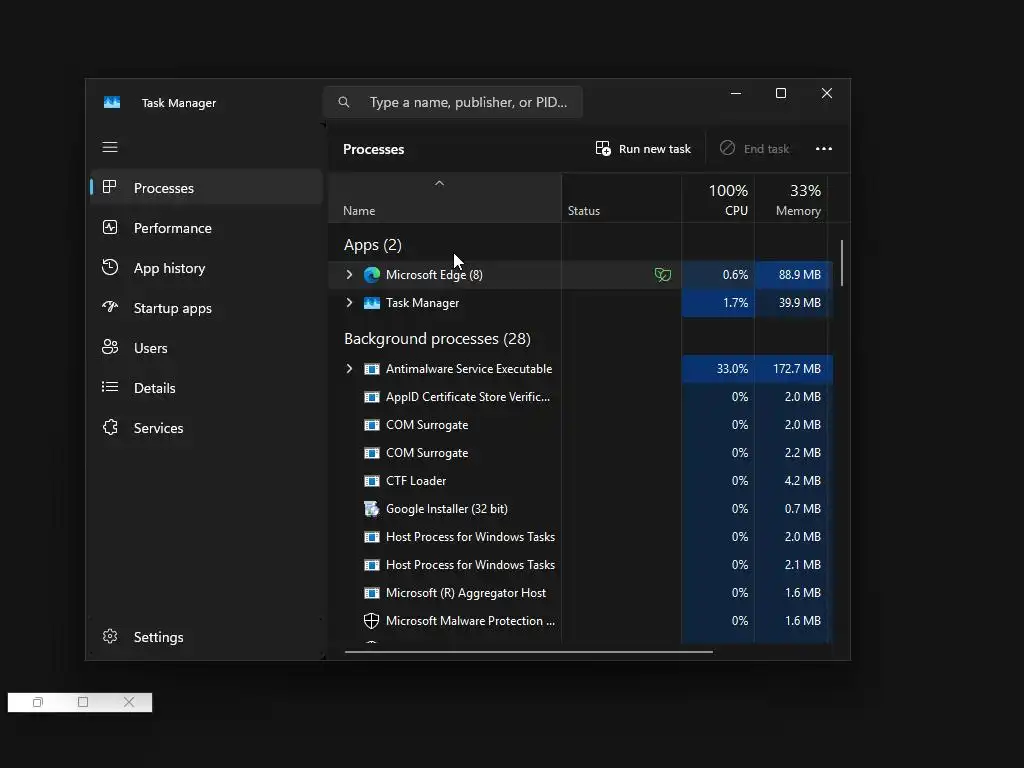1024x768 pixels.
Task: Sort by the Memory column header
Action: (x=792, y=199)
